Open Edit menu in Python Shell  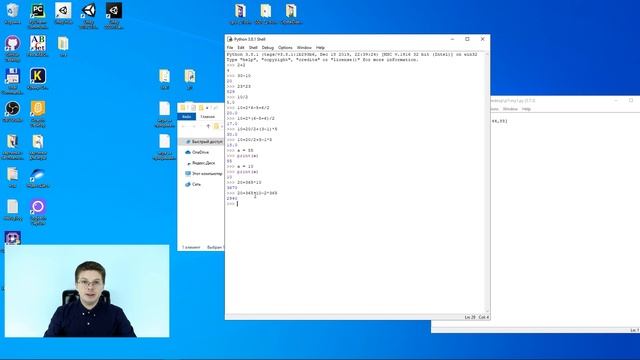(241, 48)
